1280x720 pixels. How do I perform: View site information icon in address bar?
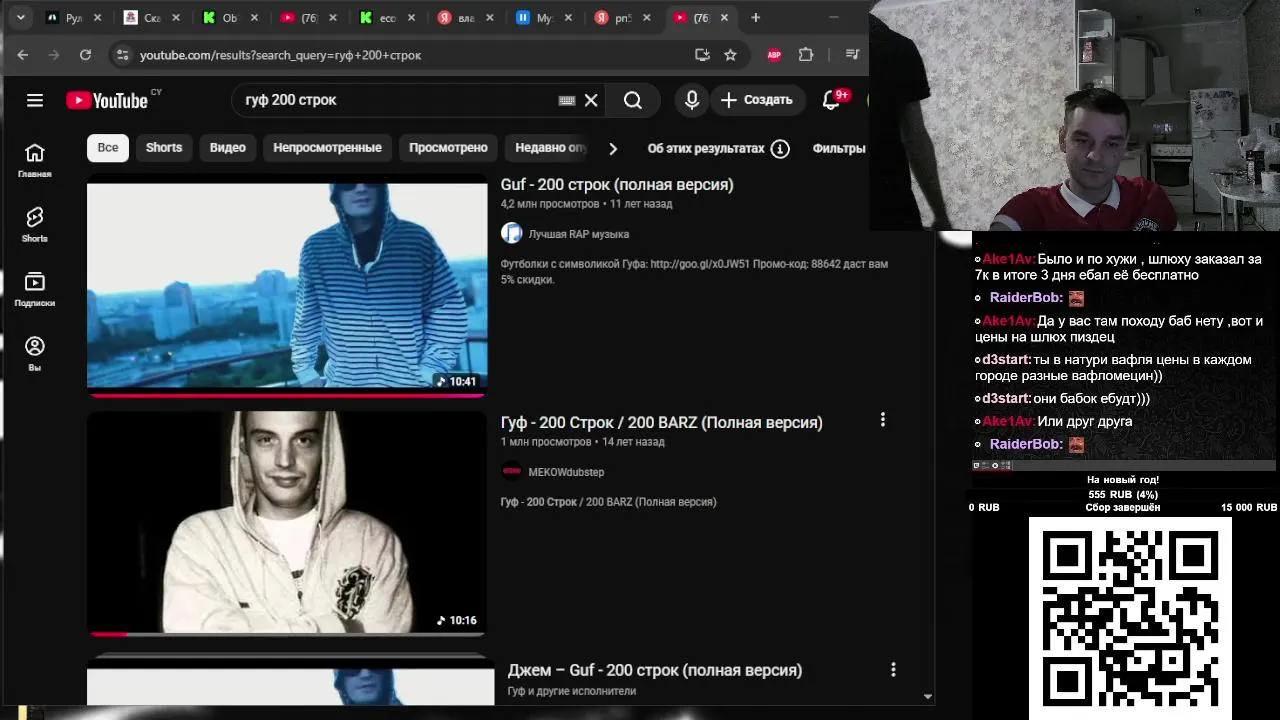(x=122, y=55)
